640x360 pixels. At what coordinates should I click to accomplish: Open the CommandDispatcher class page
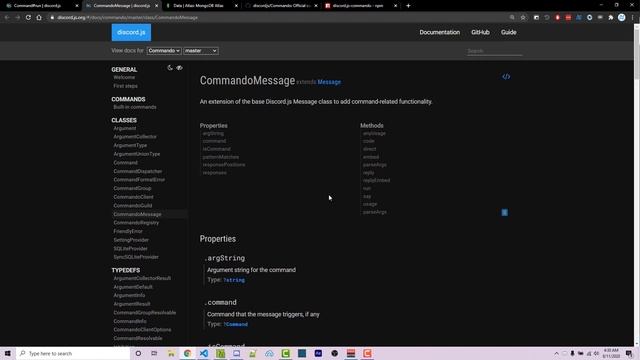138,171
